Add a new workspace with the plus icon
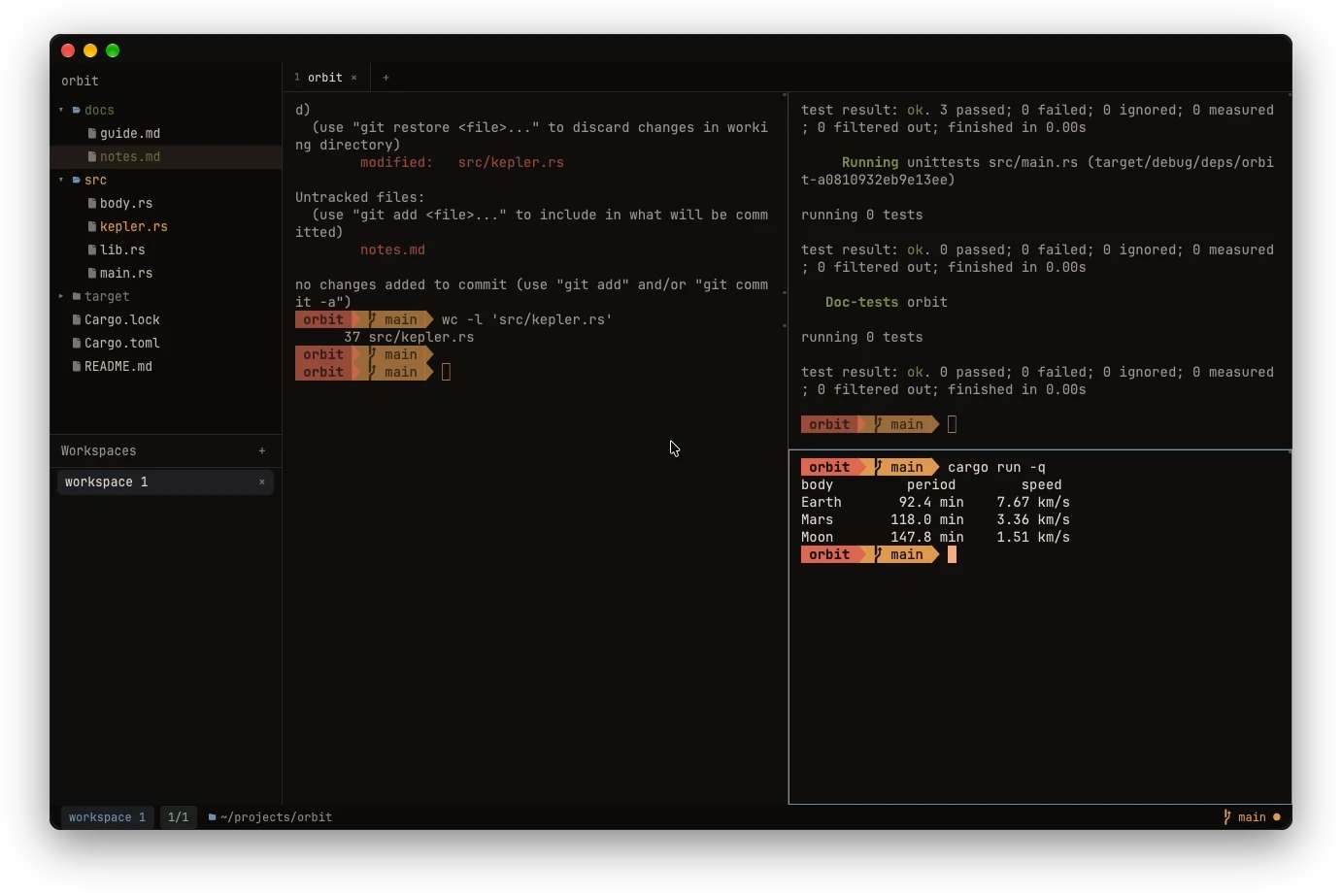This screenshot has height=896, width=1342. [262, 450]
